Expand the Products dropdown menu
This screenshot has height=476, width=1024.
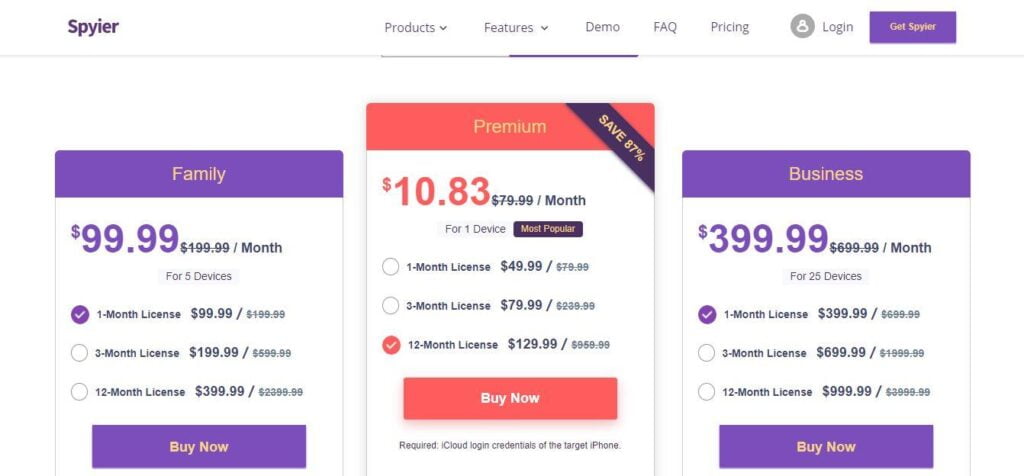pyautogui.click(x=415, y=27)
